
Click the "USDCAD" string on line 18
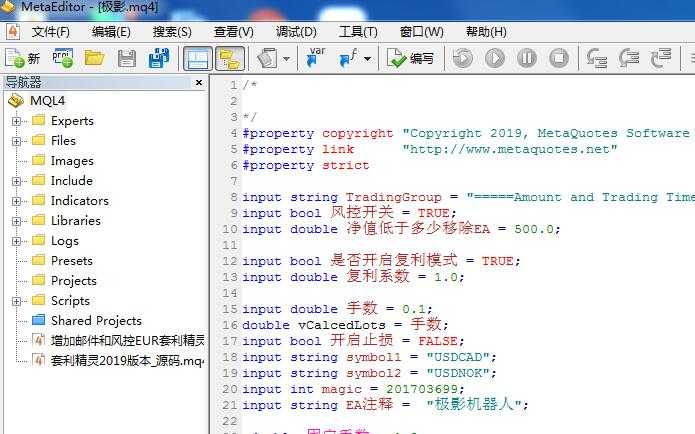click(x=458, y=357)
